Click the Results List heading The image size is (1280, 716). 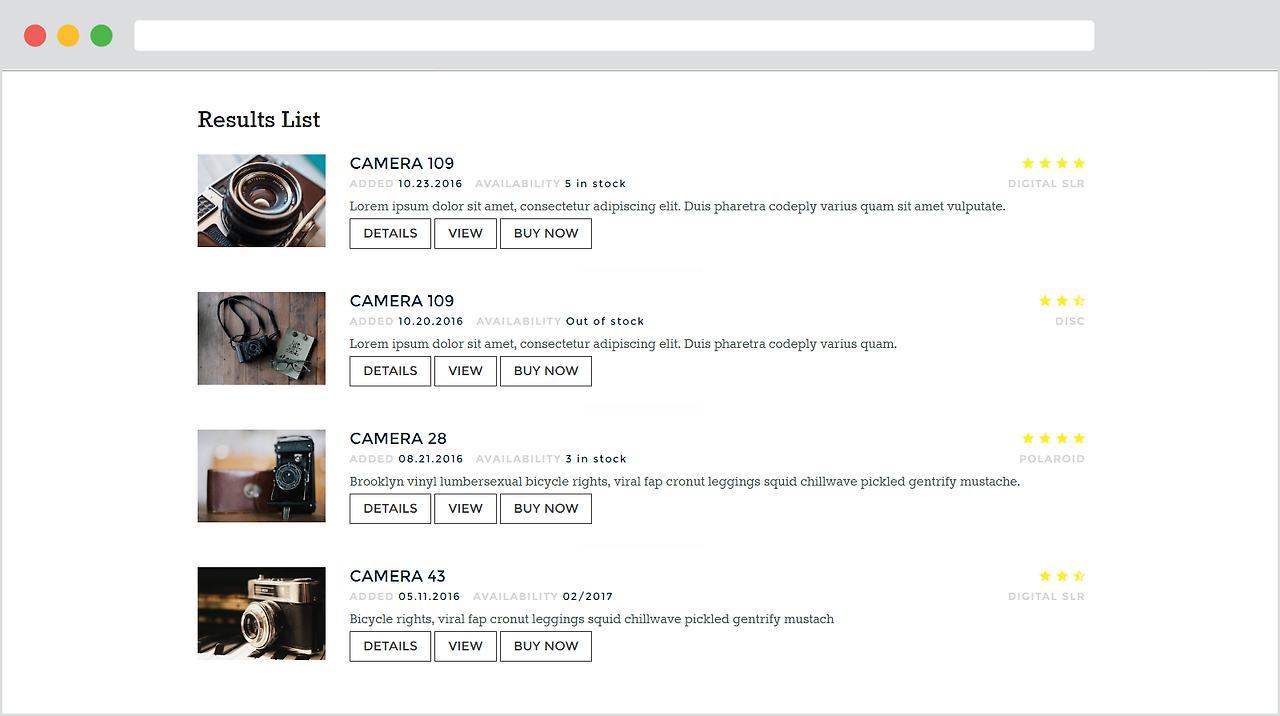click(259, 120)
